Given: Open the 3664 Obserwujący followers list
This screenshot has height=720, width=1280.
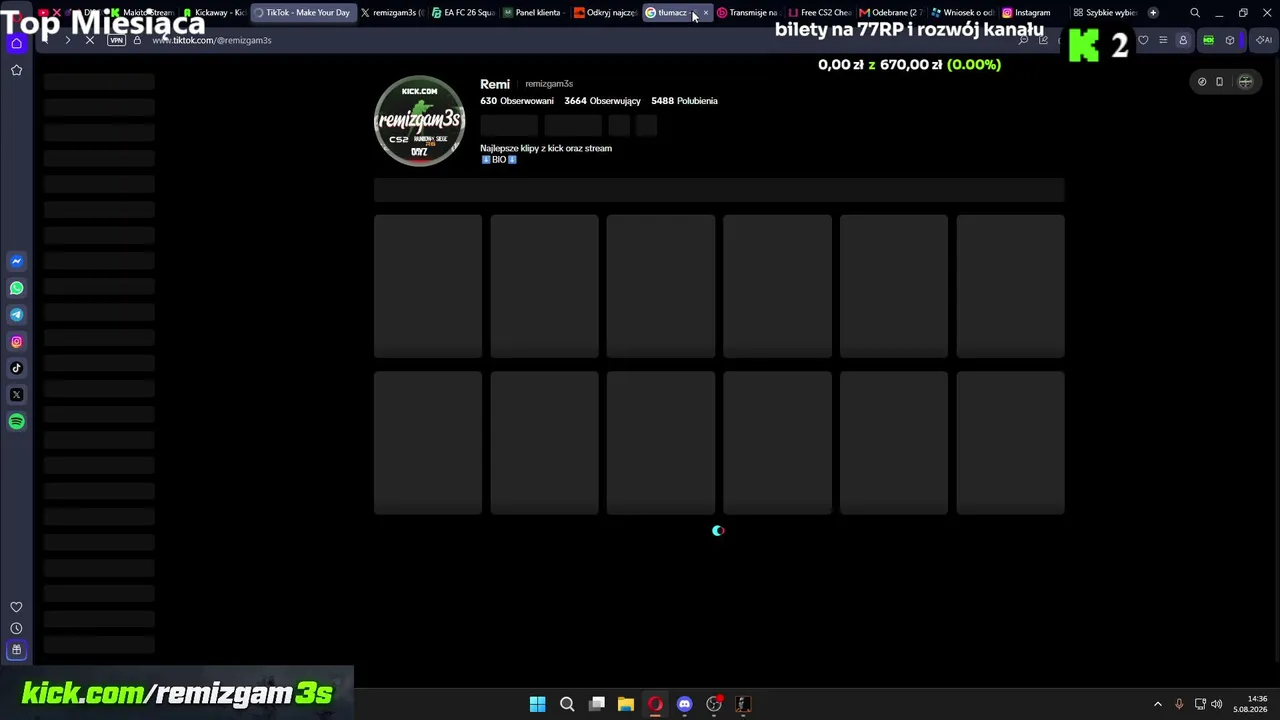Looking at the screenshot, I should click(602, 101).
